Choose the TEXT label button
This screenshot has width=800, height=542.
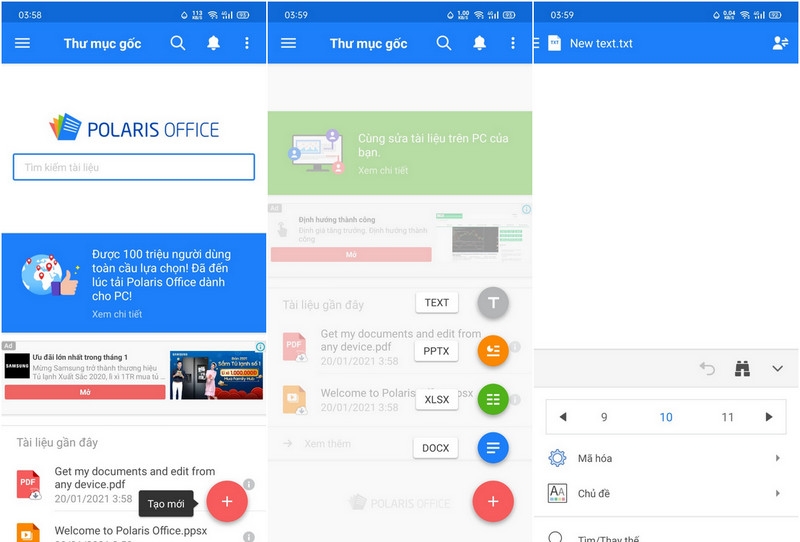(437, 303)
